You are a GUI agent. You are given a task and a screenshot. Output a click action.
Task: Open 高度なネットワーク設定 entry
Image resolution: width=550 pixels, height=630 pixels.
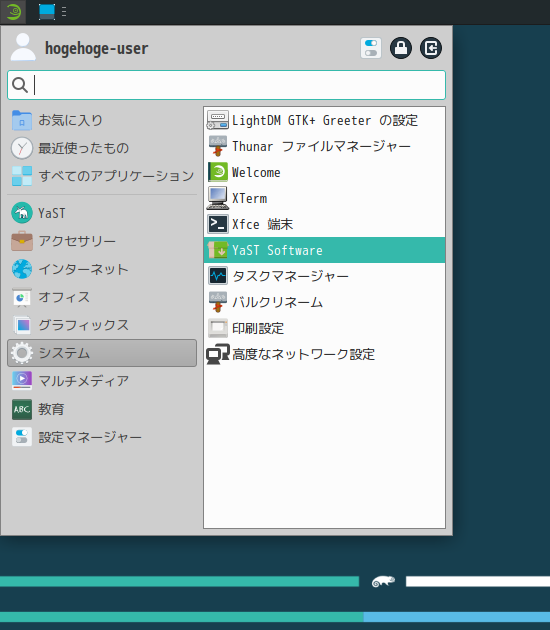coord(325,354)
